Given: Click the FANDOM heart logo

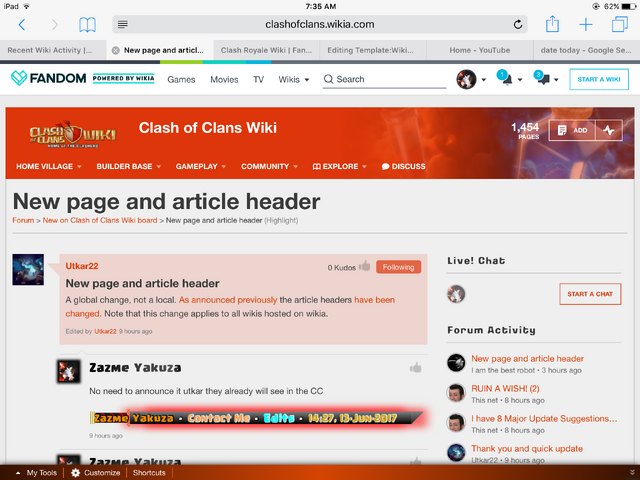Looking at the screenshot, I should coord(19,78).
